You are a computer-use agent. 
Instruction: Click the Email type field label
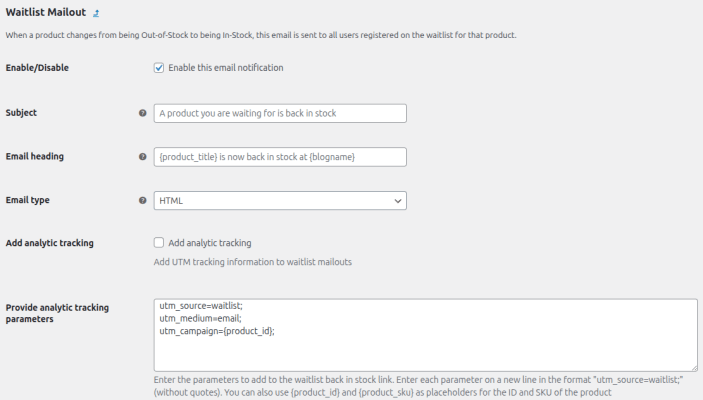click(28, 200)
